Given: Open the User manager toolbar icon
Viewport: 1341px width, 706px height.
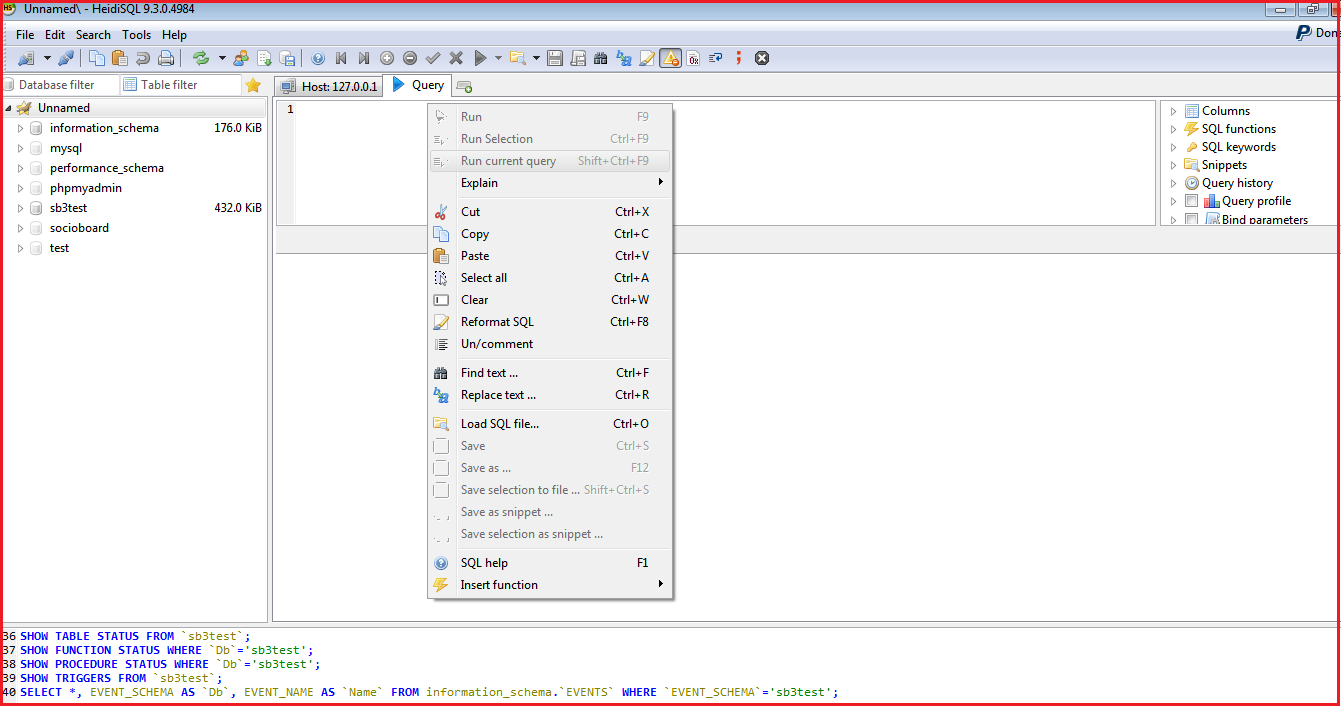Looking at the screenshot, I should 241,58.
